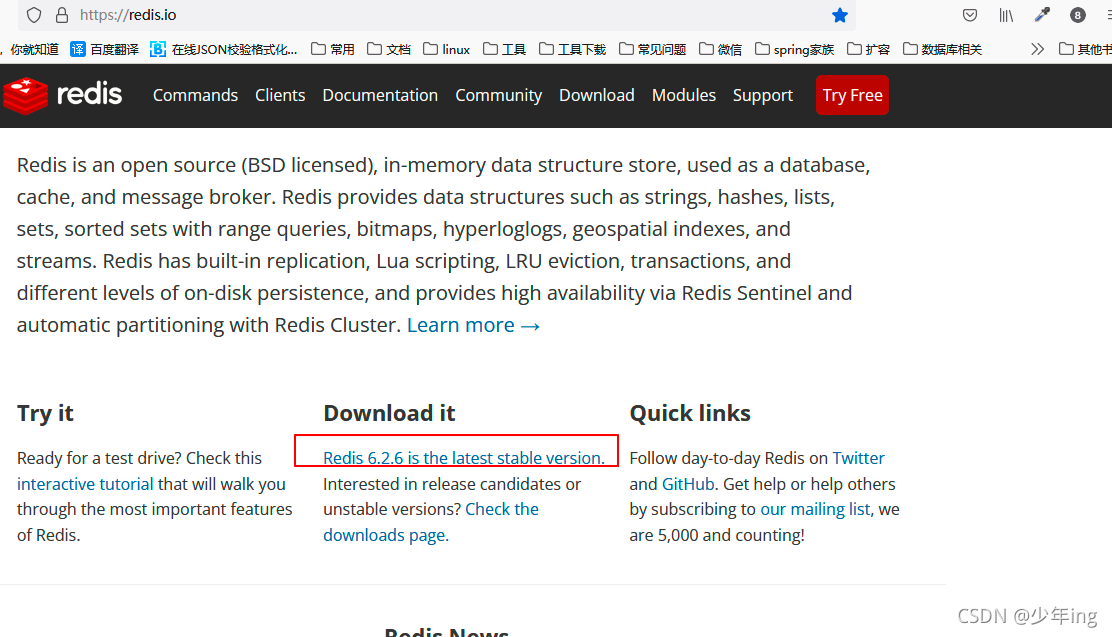The image size is (1112, 637).
Task: Open the 百度翻译 bookmark icon
Action: coord(76,48)
